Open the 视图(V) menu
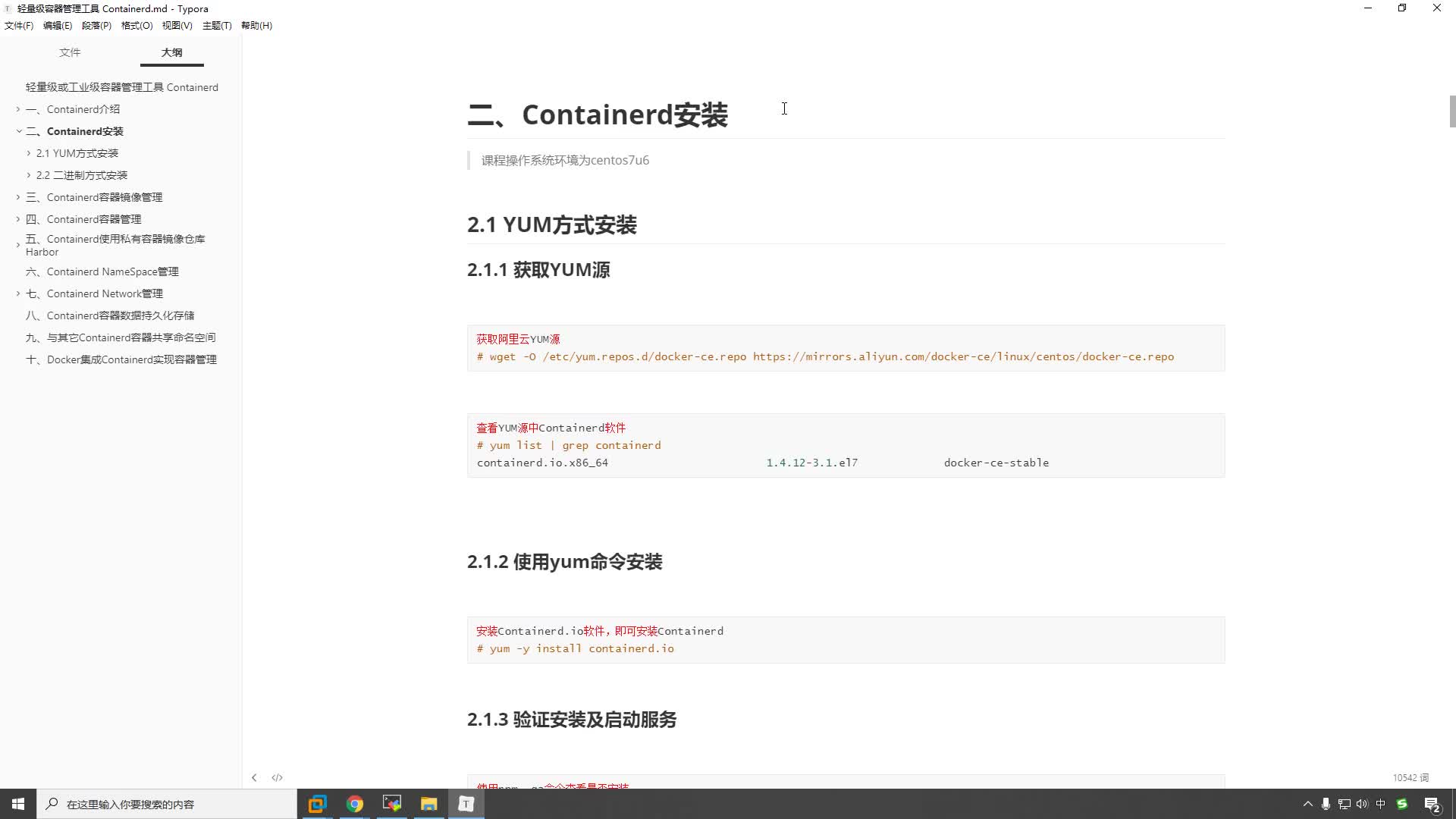Image resolution: width=1456 pixels, height=819 pixels. 177,25
